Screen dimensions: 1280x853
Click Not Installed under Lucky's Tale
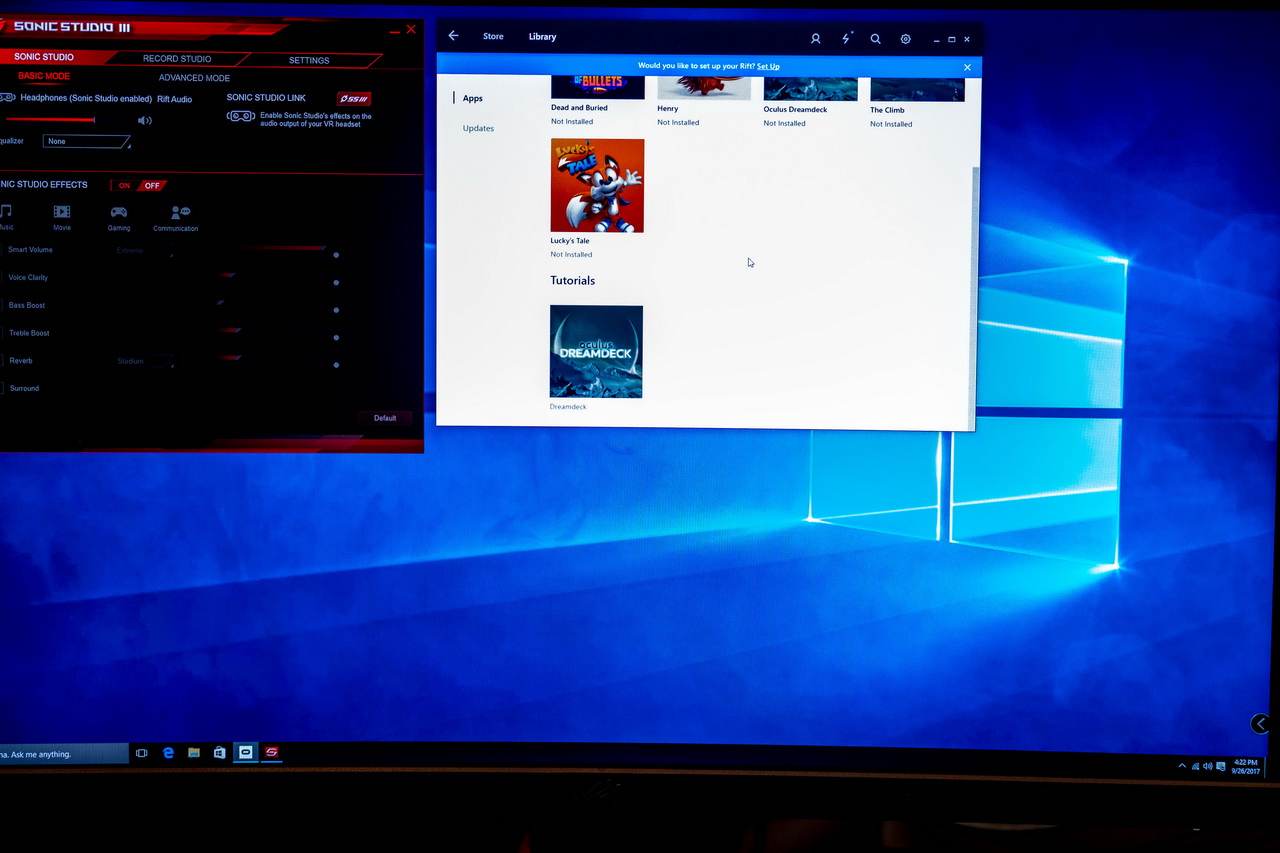tap(572, 255)
